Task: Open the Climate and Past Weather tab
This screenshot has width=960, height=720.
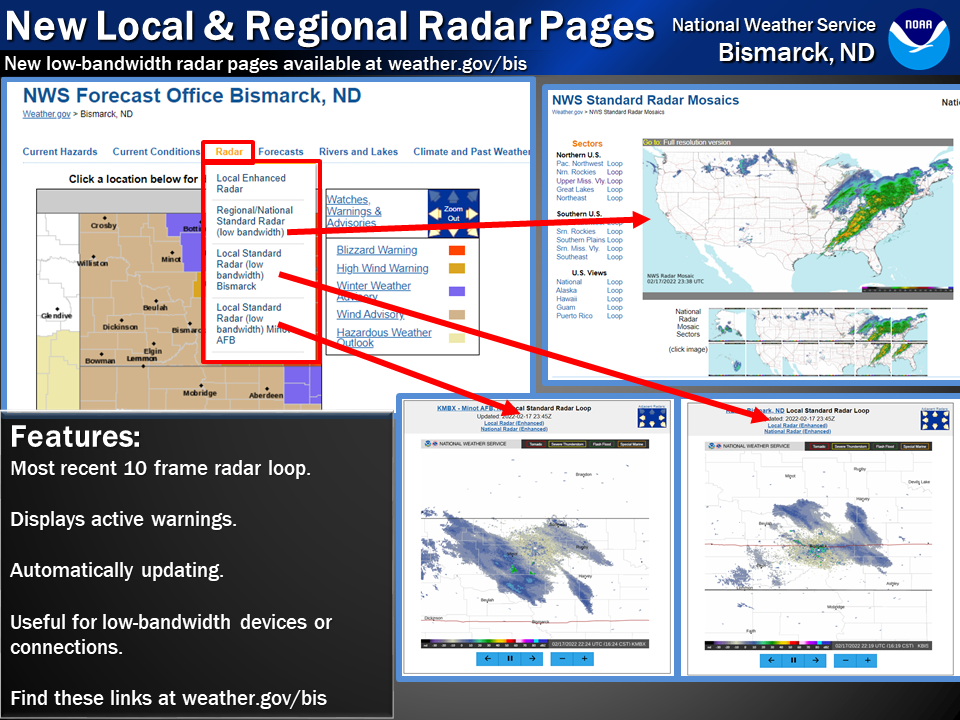Action: point(471,152)
